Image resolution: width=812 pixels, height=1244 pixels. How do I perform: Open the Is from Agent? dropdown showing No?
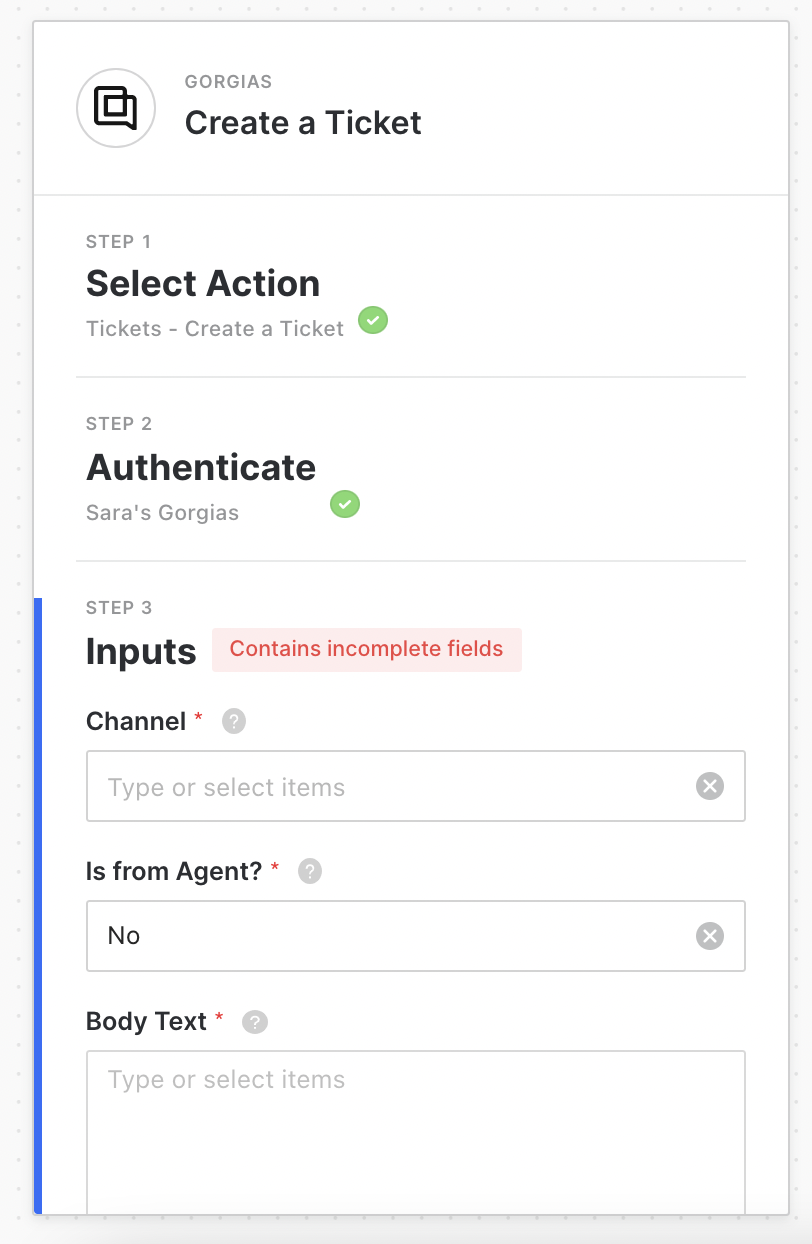click(x=390, y=936)
